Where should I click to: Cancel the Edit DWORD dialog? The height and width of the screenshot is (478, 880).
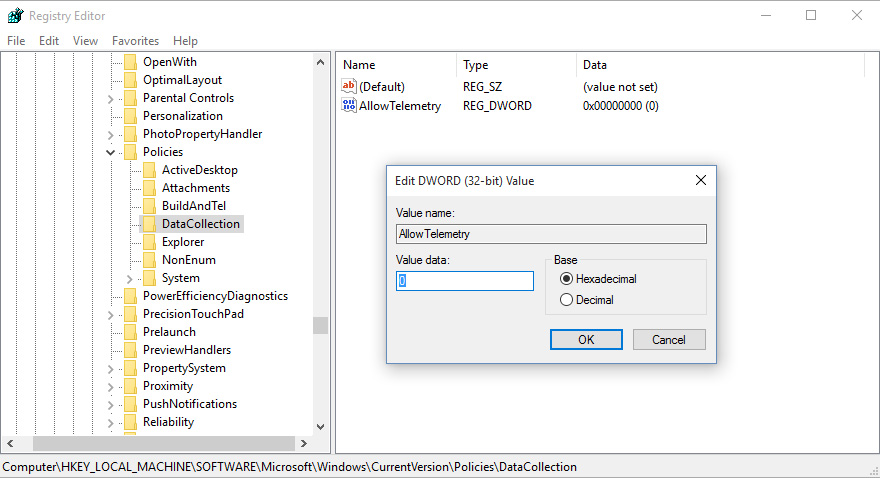(669, 339)
